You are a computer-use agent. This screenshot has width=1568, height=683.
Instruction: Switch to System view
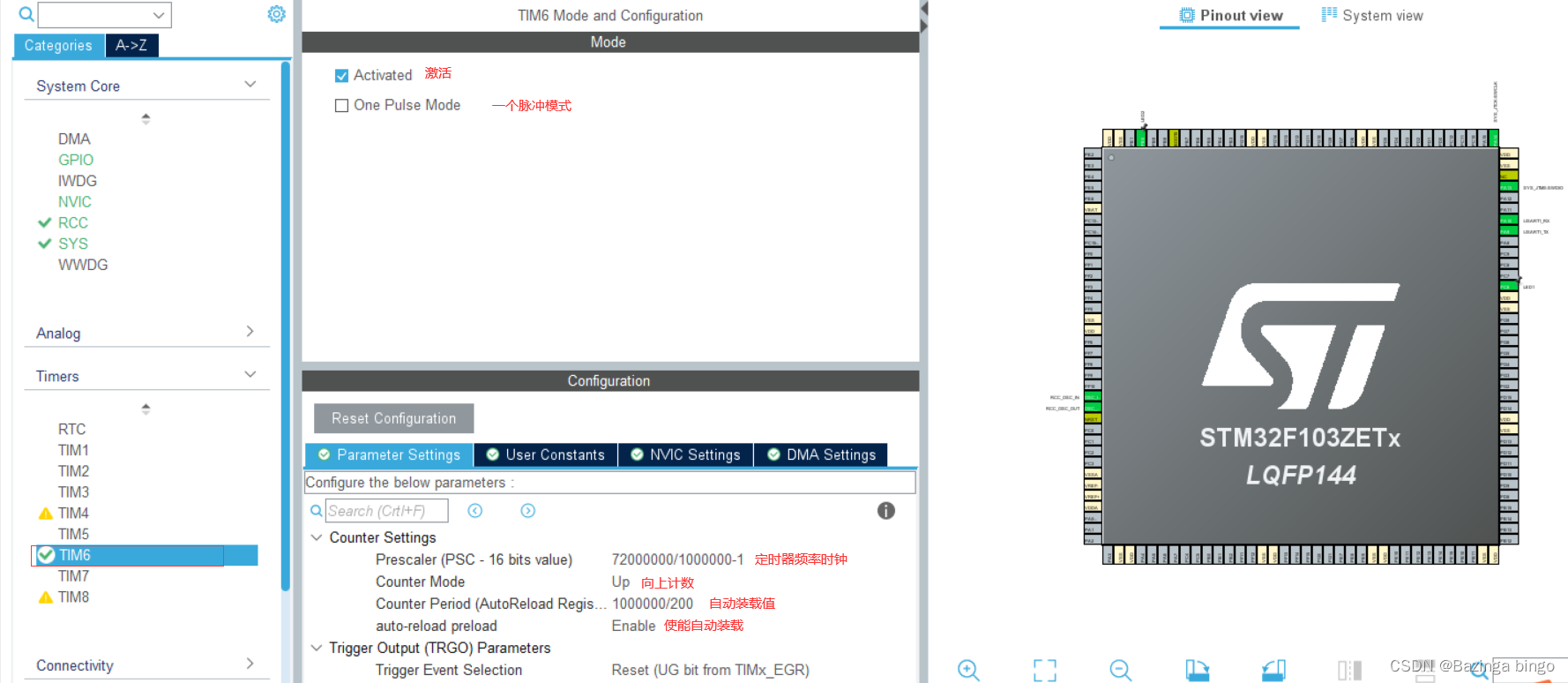pyautogui.click(x=1372, y=15)
